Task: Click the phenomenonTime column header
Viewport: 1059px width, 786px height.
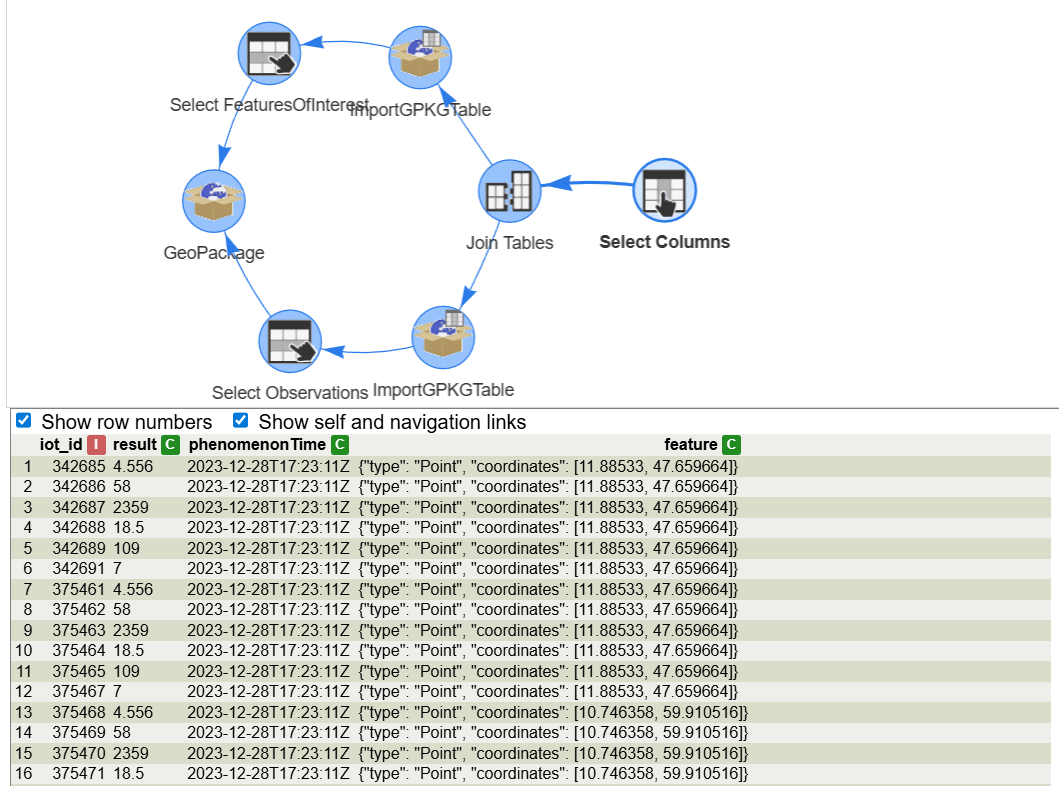Action: [257, 444]
